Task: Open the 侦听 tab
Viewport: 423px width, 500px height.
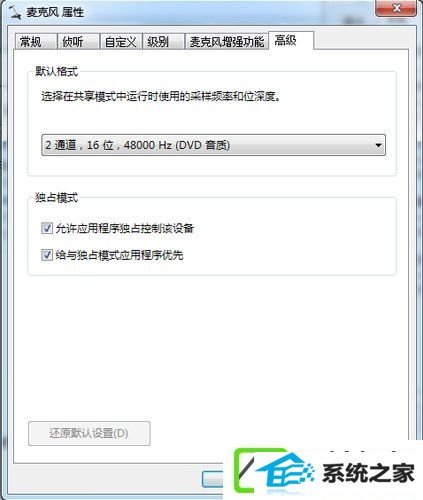Action: (x=79, y=42)
